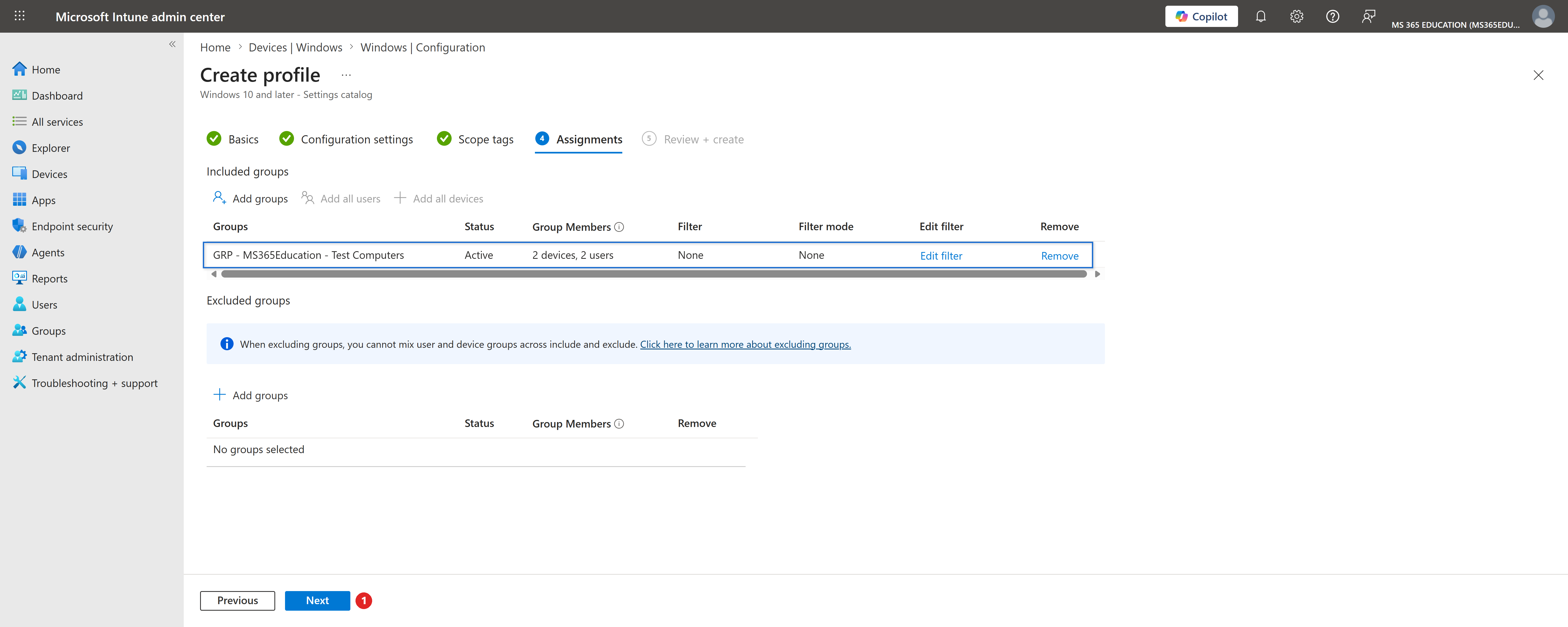Click info icon beside Included Group Members header
The height and width of the screenshot is (627, 1568).
619,227
